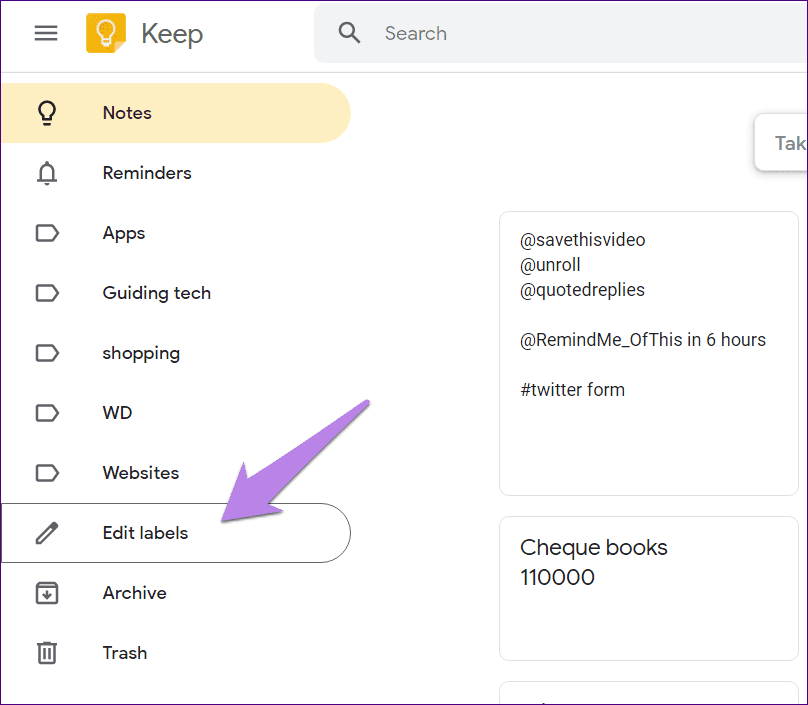Image resolution: width=808 pixels, height=705 pixels.
Task: Show notes labeled shopping
Action: click(x=141, y=353)
